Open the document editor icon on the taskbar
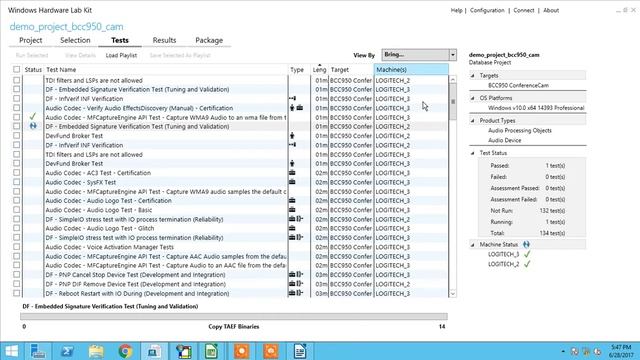 click(x=300, y=351)
